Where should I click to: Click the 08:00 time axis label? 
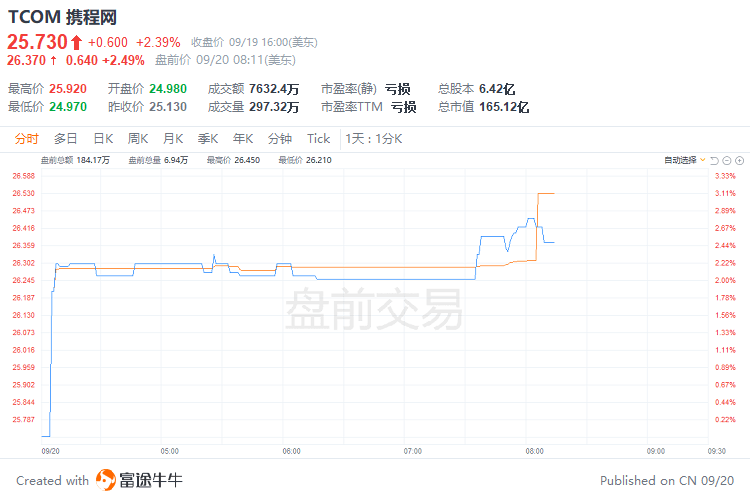(534, 451)
